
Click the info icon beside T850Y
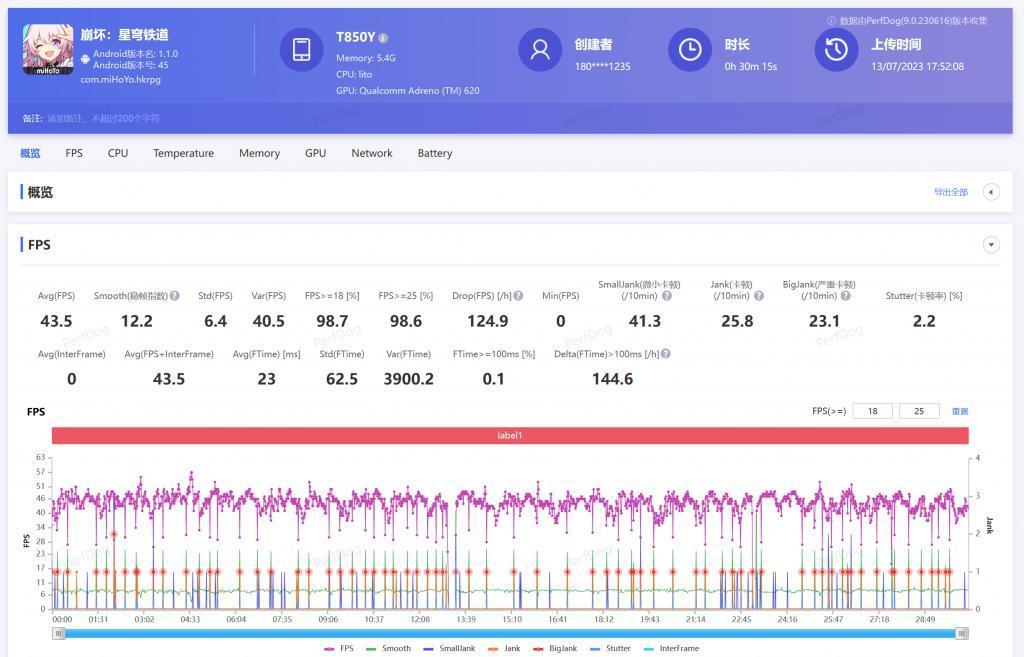pyautogui.click(x=383, y=38)
